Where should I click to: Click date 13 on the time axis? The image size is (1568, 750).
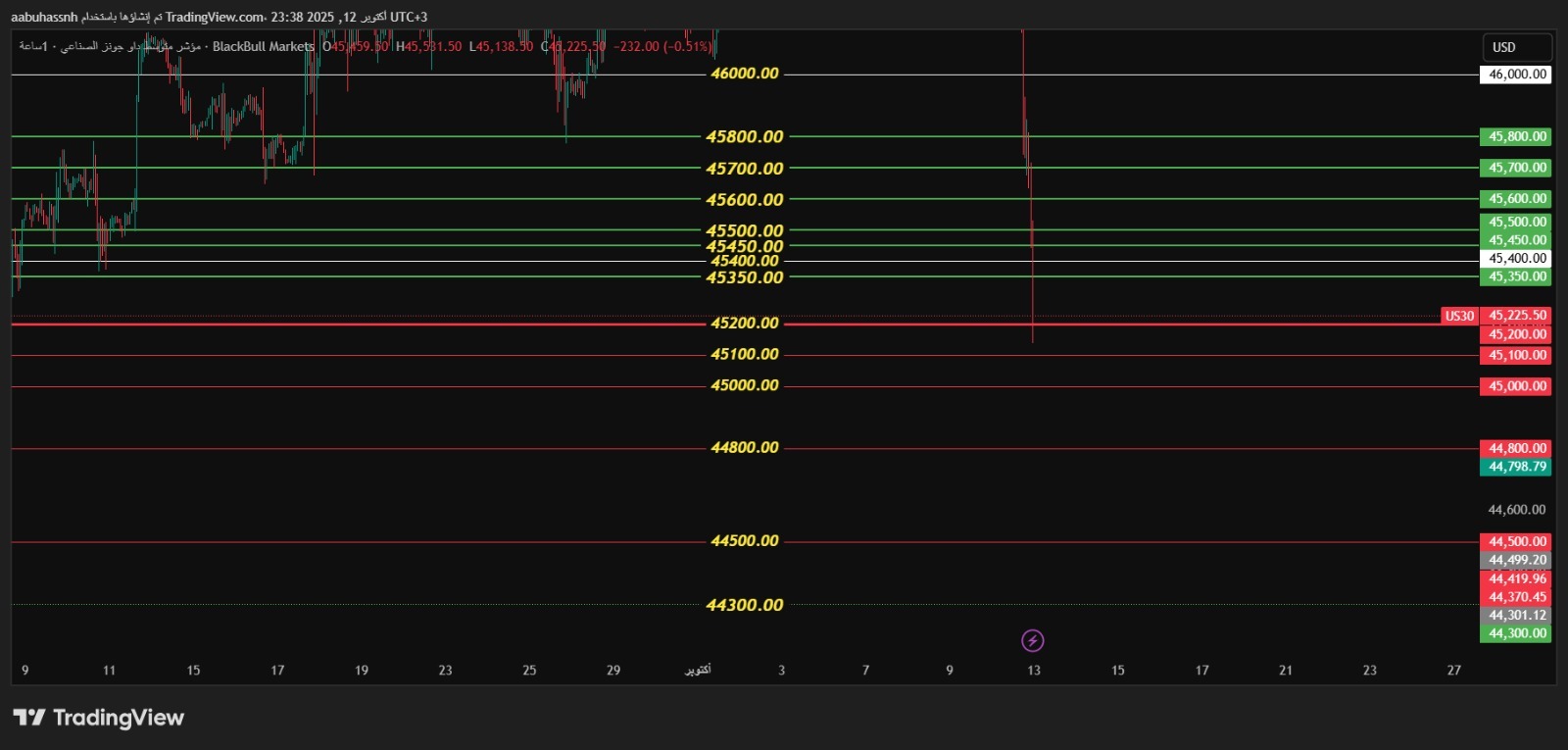click(x=1033, y=671)
